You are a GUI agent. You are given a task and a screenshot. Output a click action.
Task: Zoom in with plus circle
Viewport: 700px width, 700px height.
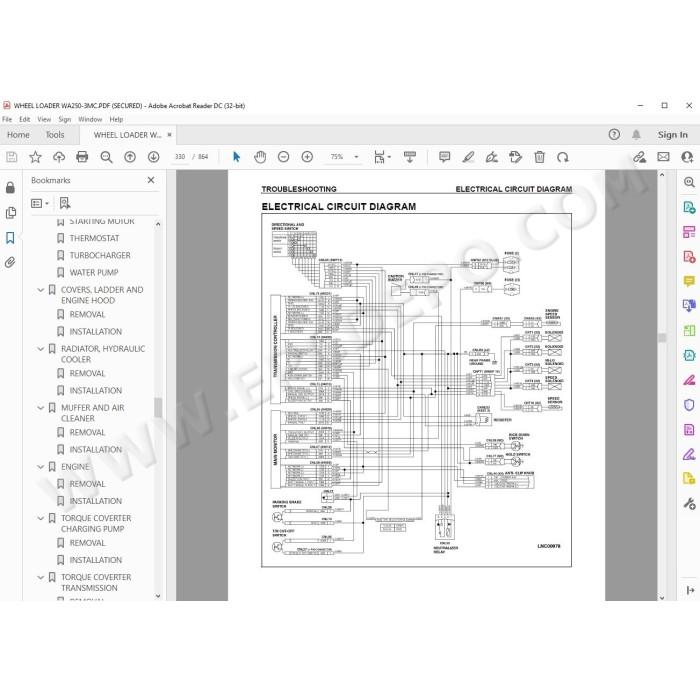307,157
